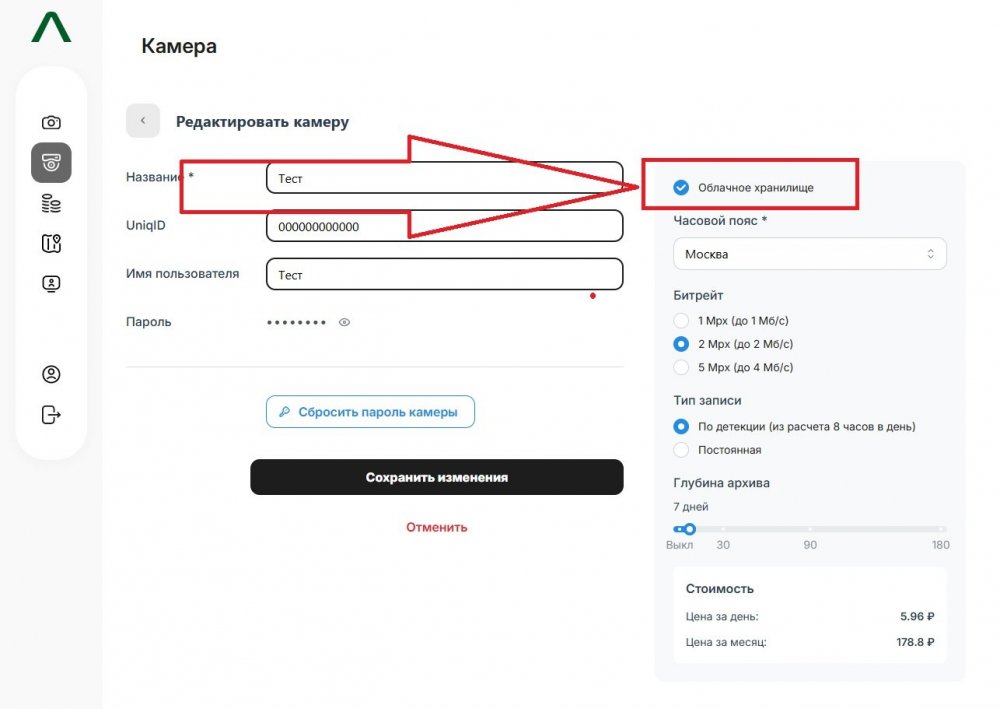Click the green logo at top left
Image resolution: width=1000 pixels, height=709 pixels.
(x=51, y=27)
